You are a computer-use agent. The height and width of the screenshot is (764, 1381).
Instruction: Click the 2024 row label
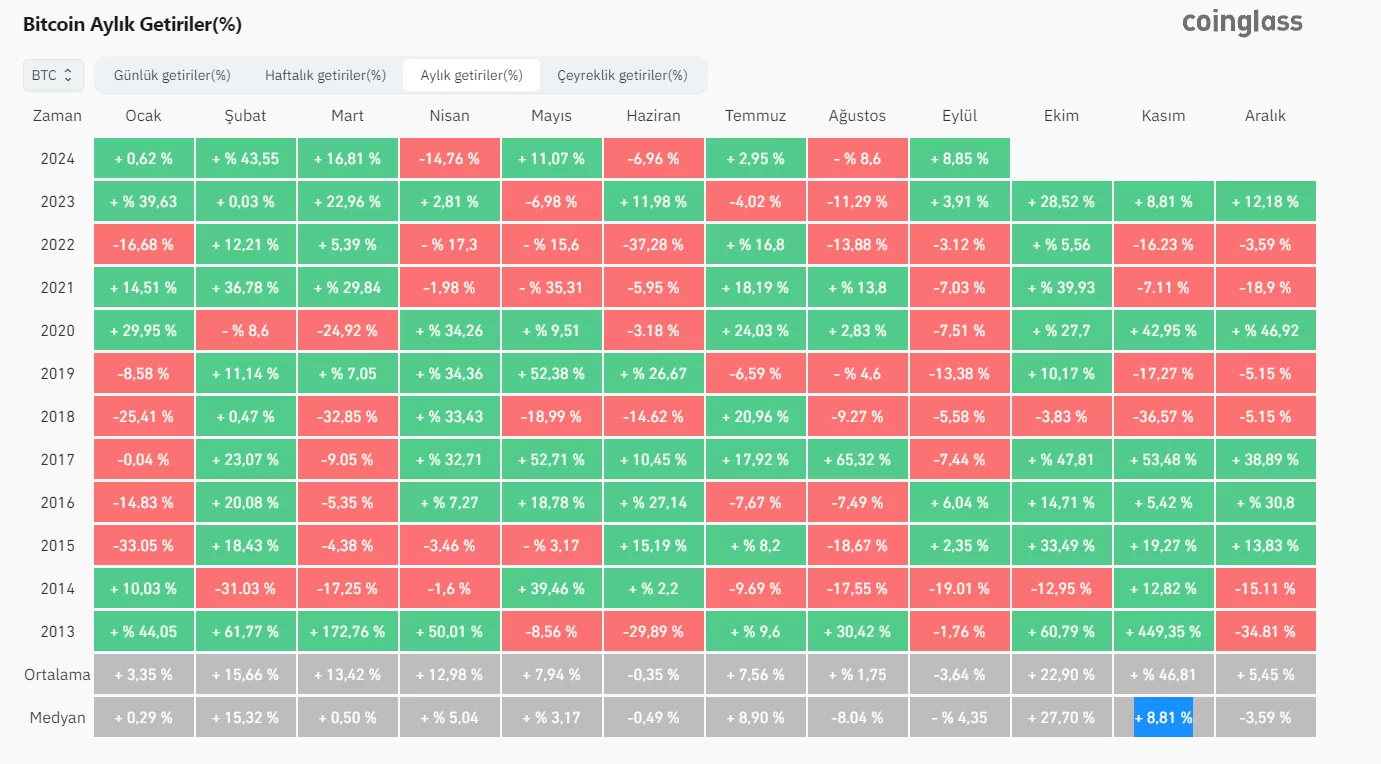(x=57, y=159)
